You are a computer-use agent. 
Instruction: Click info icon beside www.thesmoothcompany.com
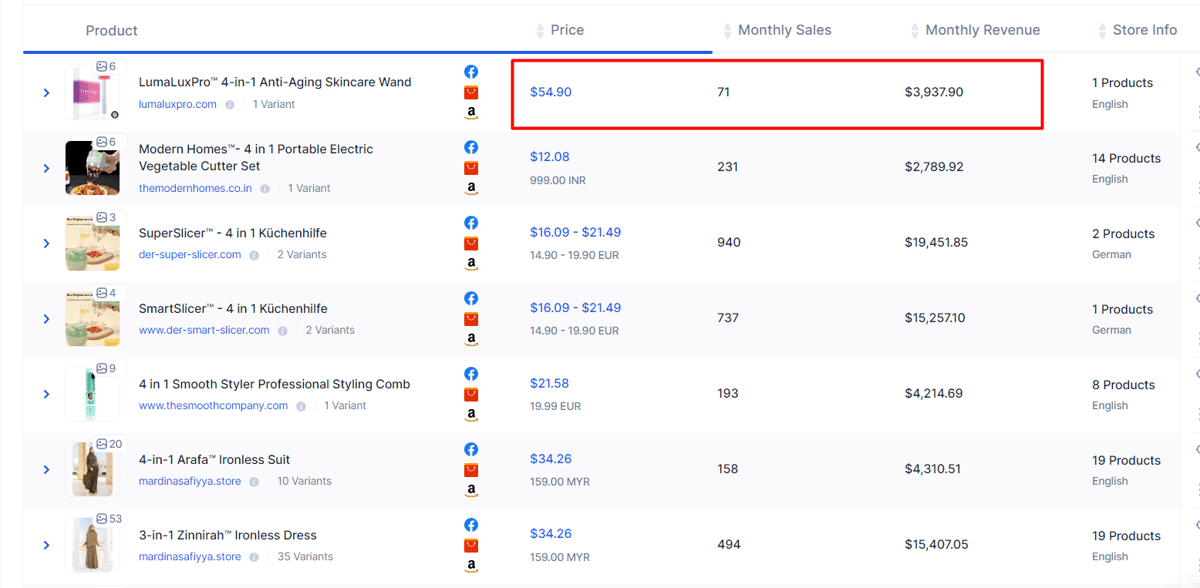point(301,406)
